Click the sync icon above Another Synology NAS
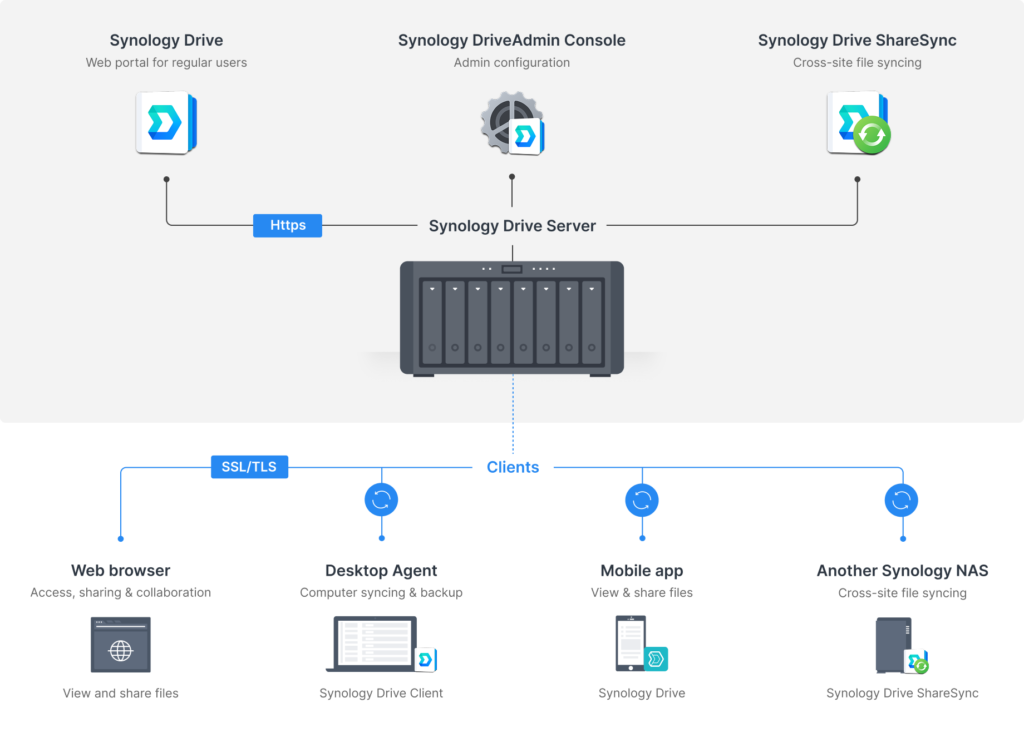Viewport: 1024px width, 752px height. tap(902, 500)
